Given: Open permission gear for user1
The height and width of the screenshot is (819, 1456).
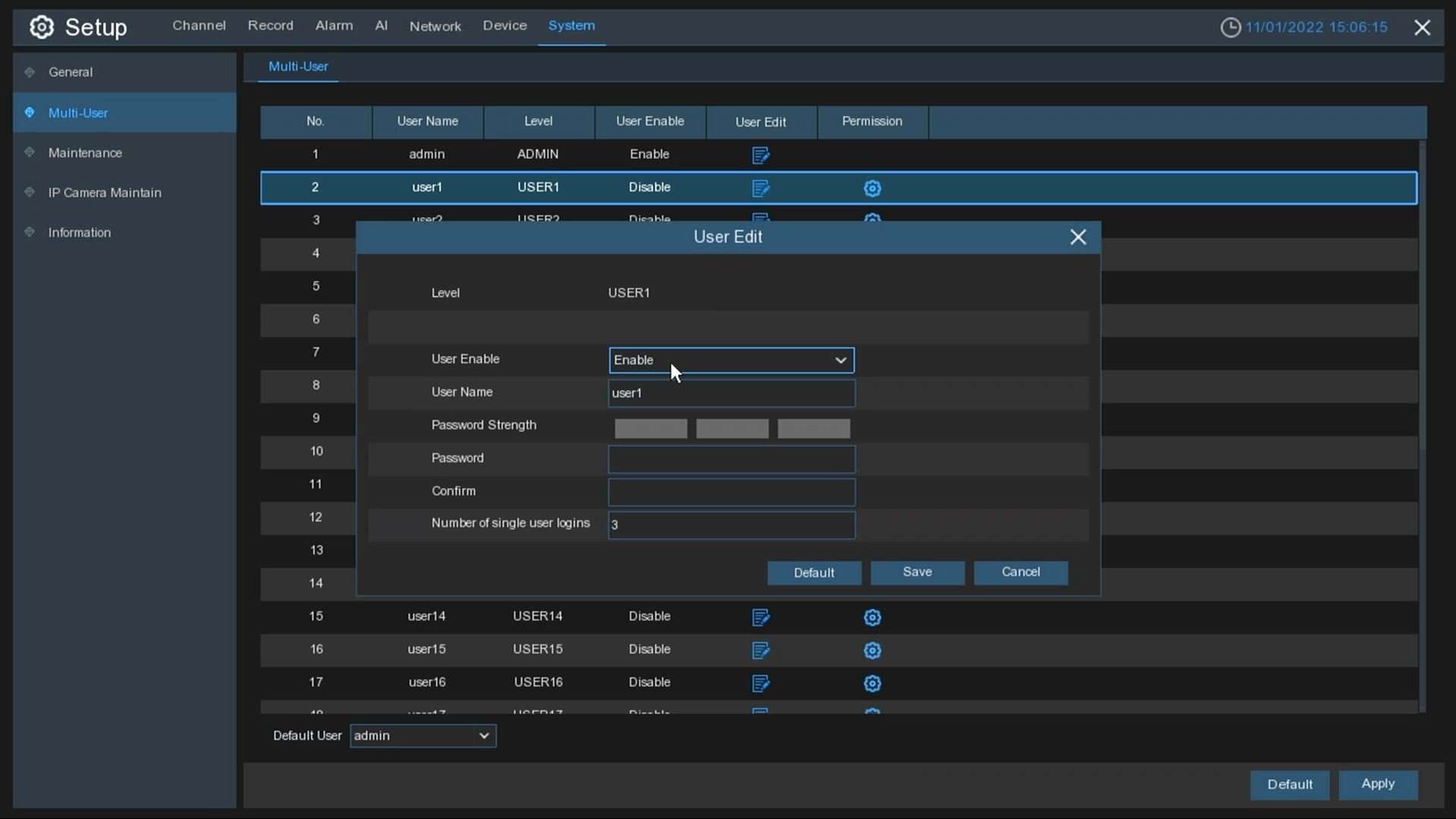Looking at the screenshot, I should pos(872,188).
